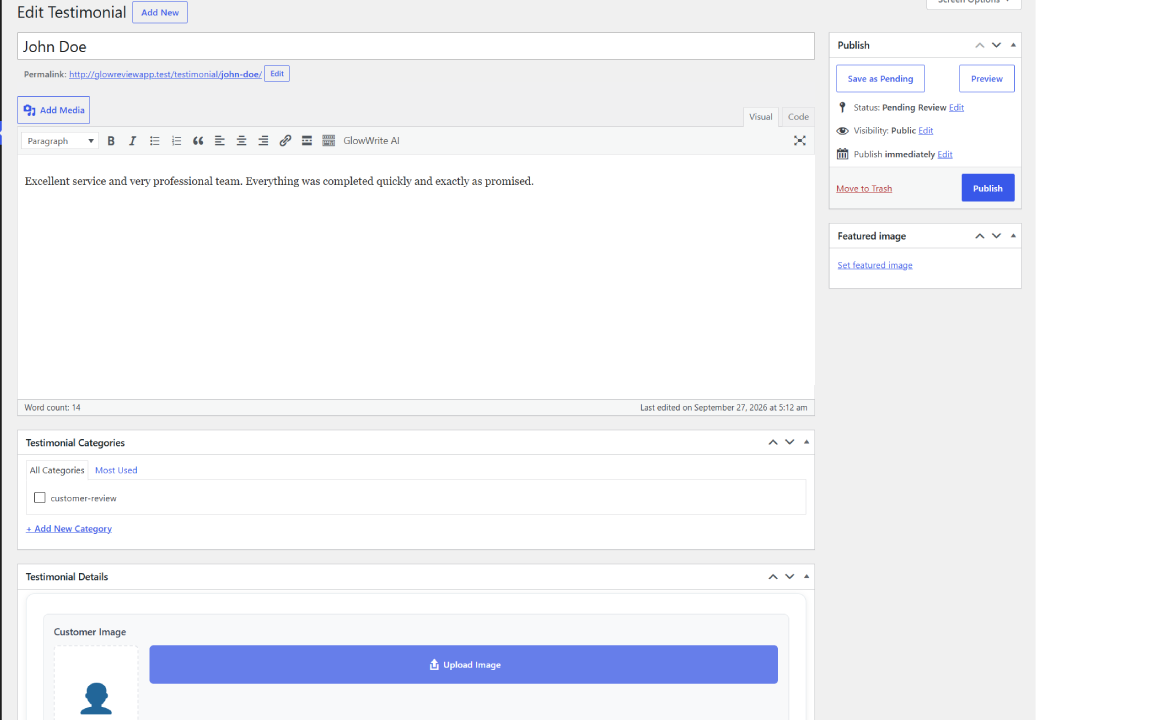Check the customer-review category
This screenshot has width=1152, height=720.
pos(40,498)
